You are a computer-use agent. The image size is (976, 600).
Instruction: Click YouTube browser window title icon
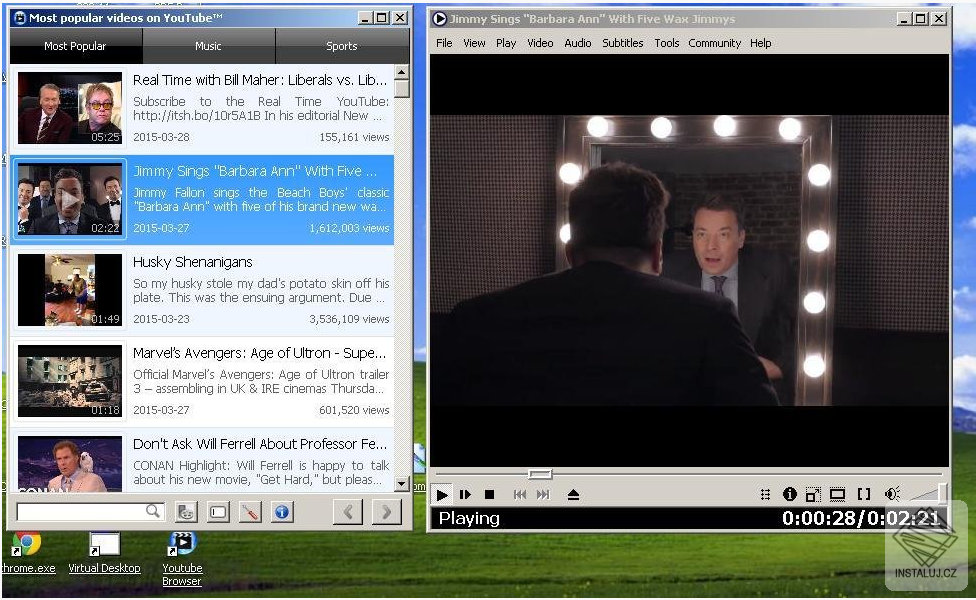tap(20, 18)
